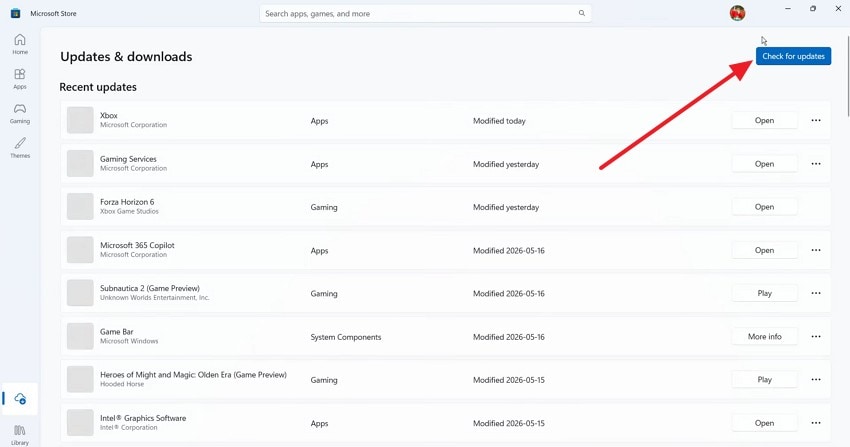
Task: Click the Recent updates heading
Action: coord(98,87)
